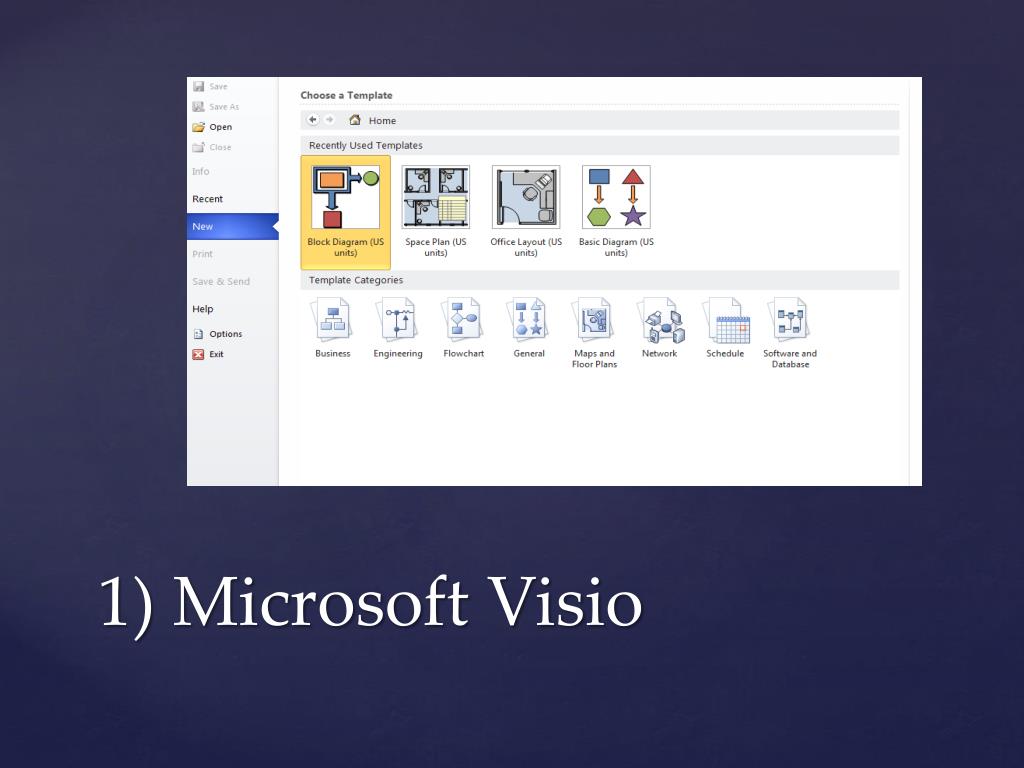Open Software and Database category
Image resolution: width=1024 pixels, height=768 pixels.
tap(790, 333)
